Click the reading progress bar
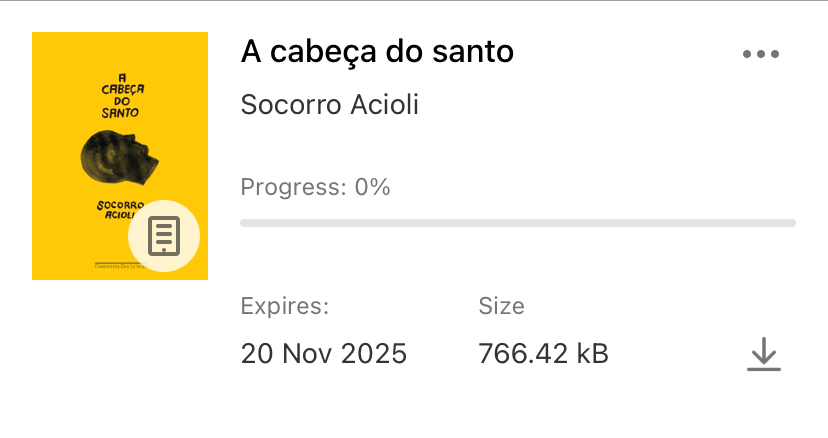The width and height of the screenshot is (828, 438). tap(517, 222)
